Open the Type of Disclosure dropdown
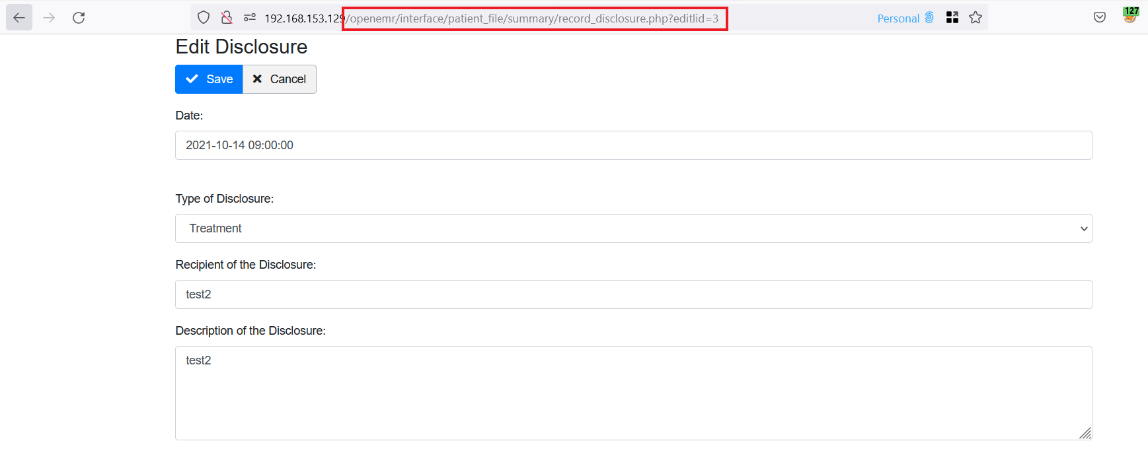The height and width of the screenshot is (474, 1148). coord(634,229)
